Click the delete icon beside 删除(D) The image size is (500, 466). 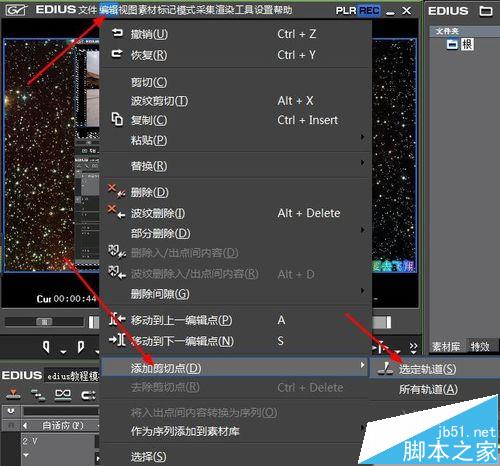tap(117, 191)
